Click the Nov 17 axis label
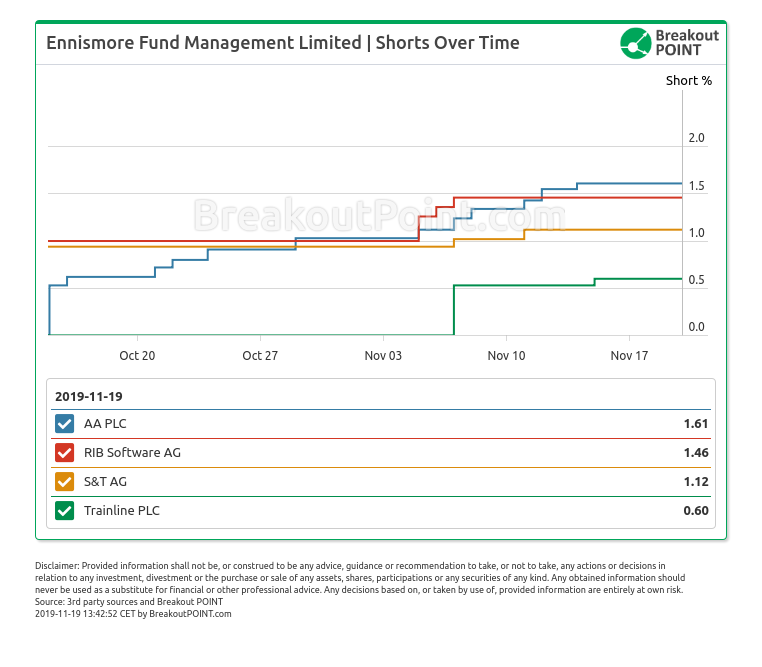 point(629,356)
